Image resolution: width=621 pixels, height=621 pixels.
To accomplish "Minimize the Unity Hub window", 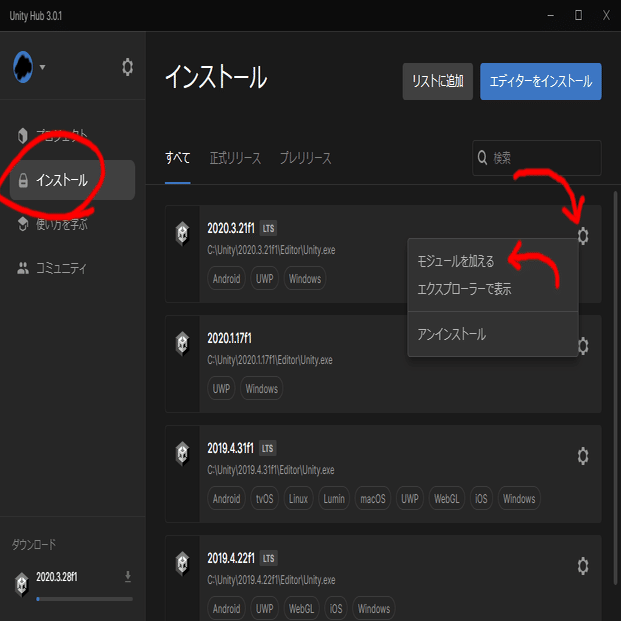I will (x=551, y=15).
